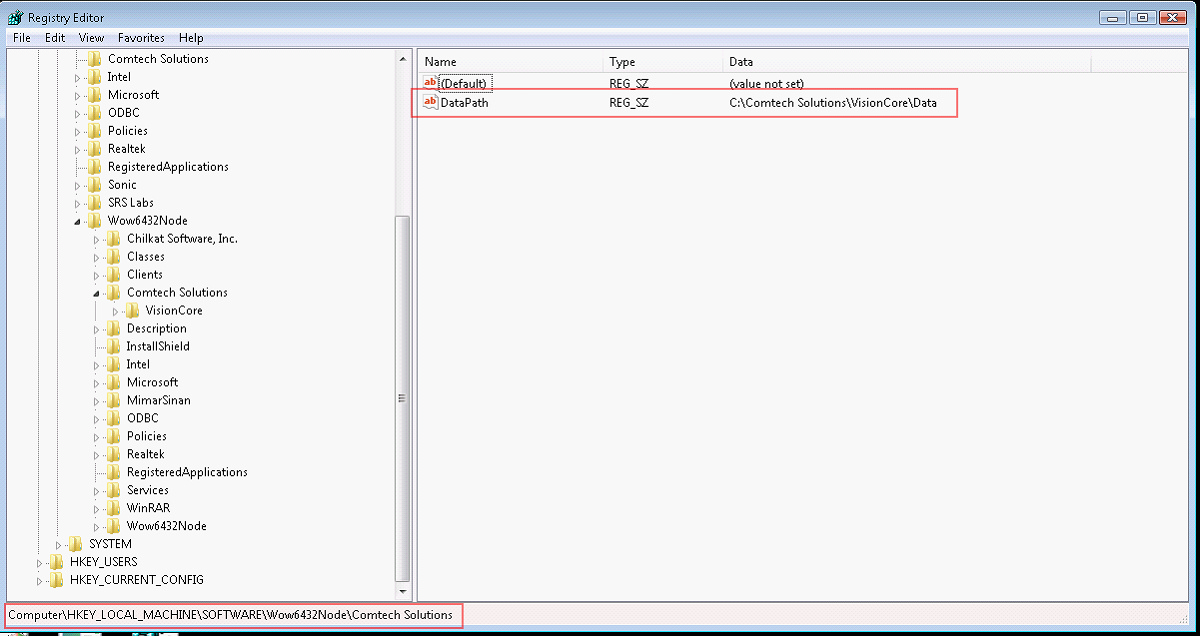Select the SYSTEM folder icon
Viewport: 1201px width, 637px height.
pos(76,545)
